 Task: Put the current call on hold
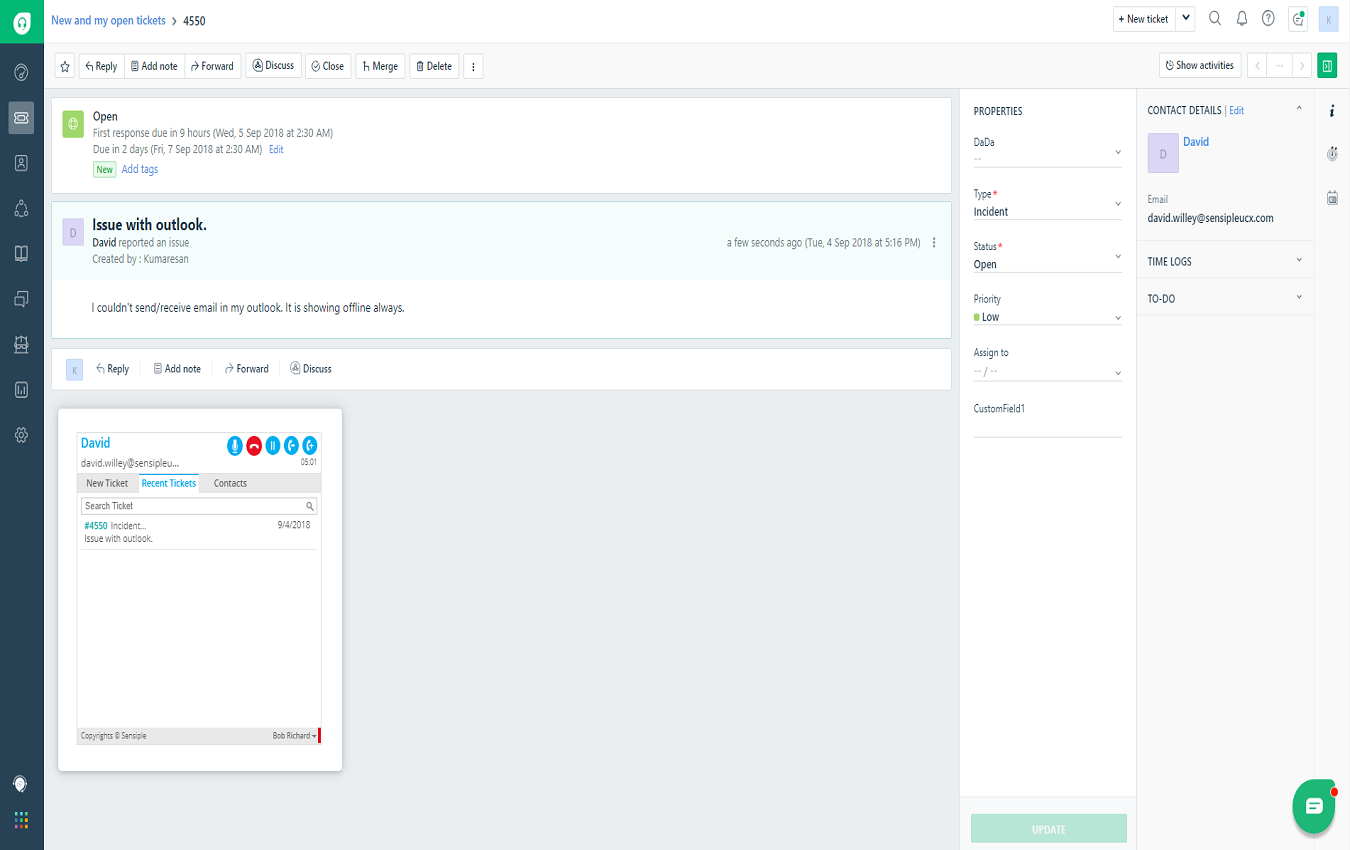(x=272, y=446)
